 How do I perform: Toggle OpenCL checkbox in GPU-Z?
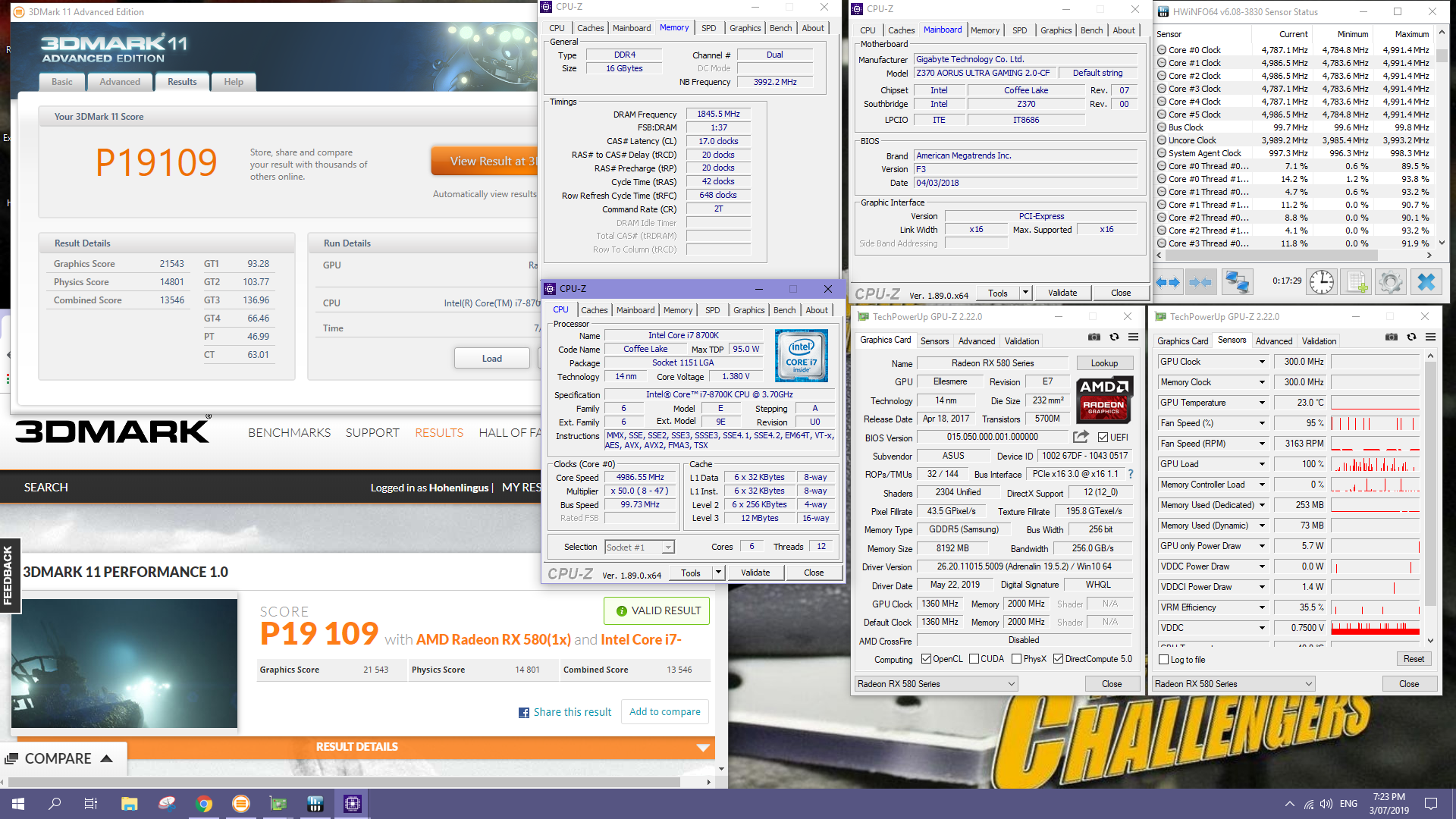click(926, 659)
